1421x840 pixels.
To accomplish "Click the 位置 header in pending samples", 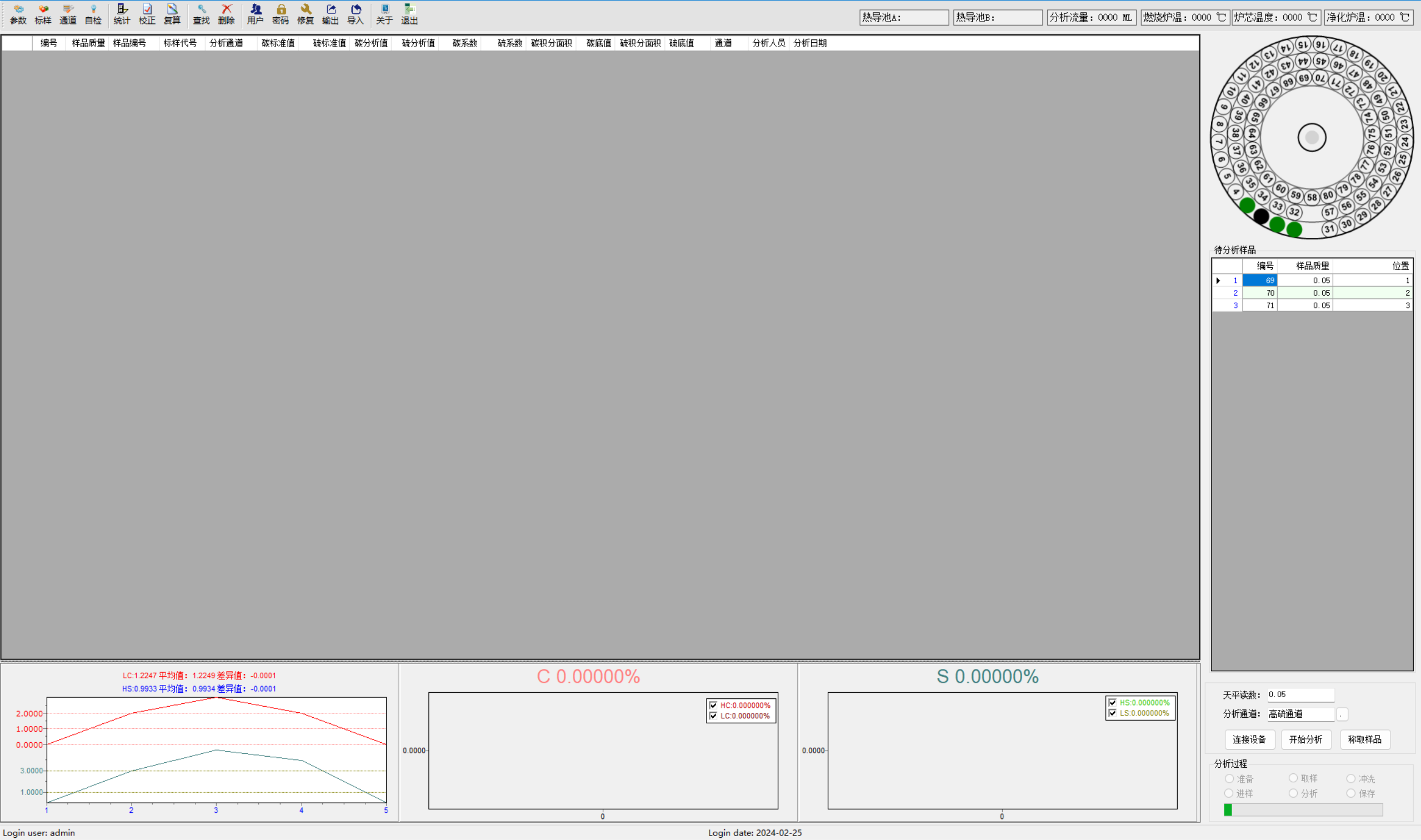I will point(1372,266).
